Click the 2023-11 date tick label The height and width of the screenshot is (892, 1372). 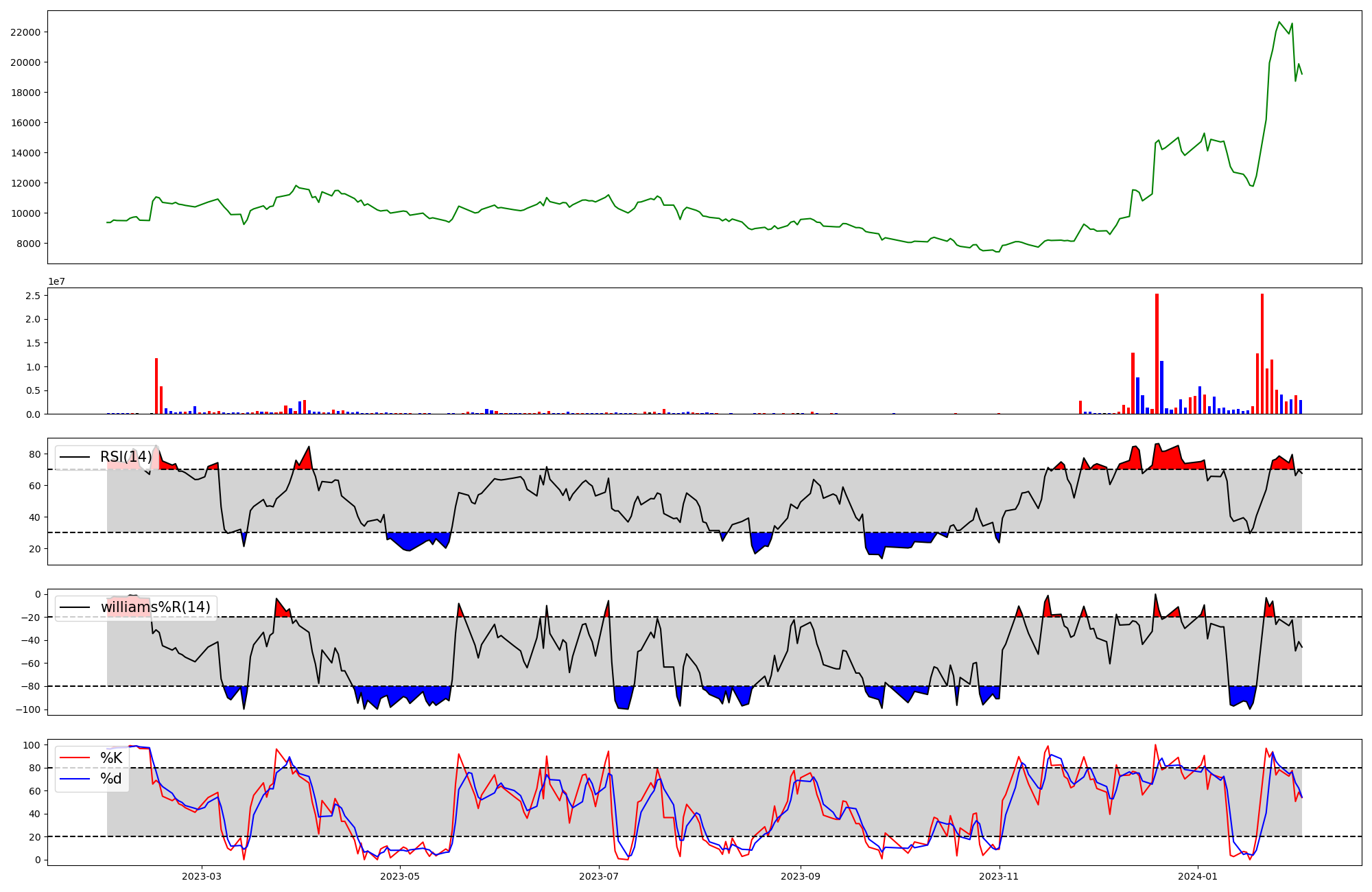999,876
